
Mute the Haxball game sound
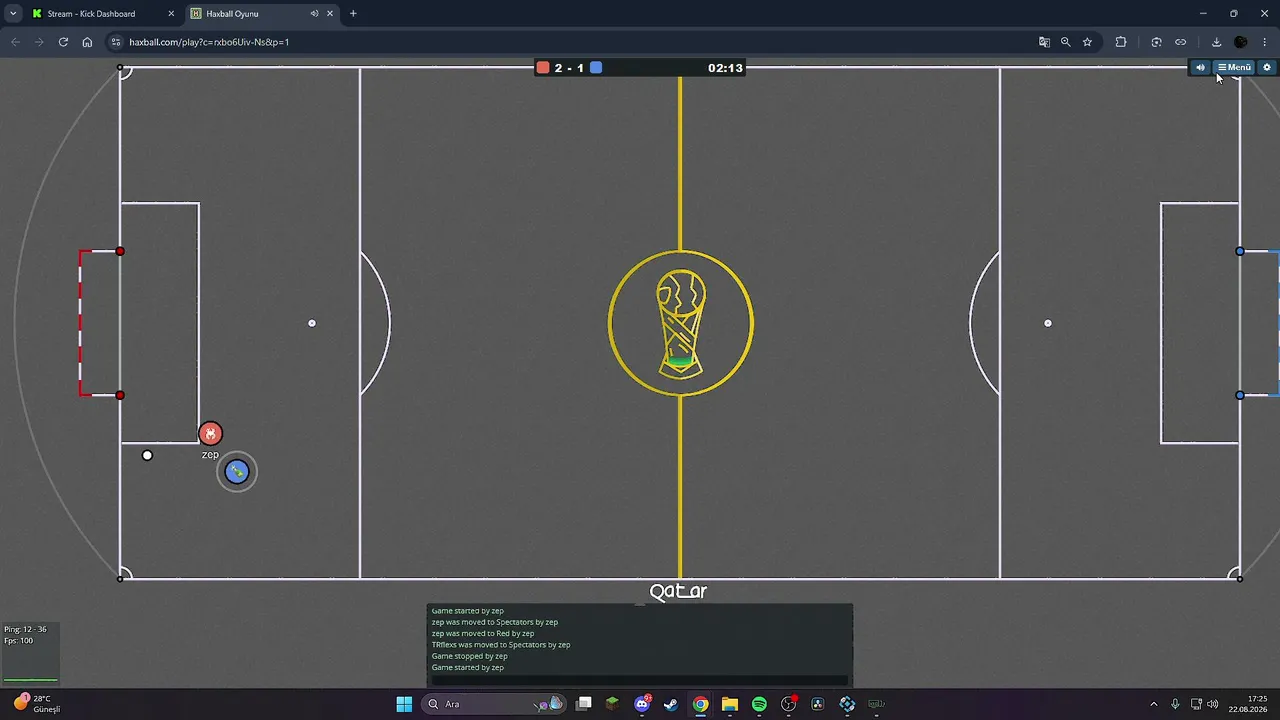(1200, 67)
